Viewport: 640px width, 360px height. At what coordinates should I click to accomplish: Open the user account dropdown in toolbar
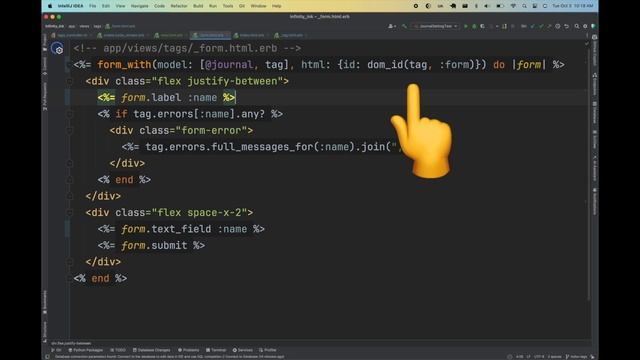coord(392,26)
